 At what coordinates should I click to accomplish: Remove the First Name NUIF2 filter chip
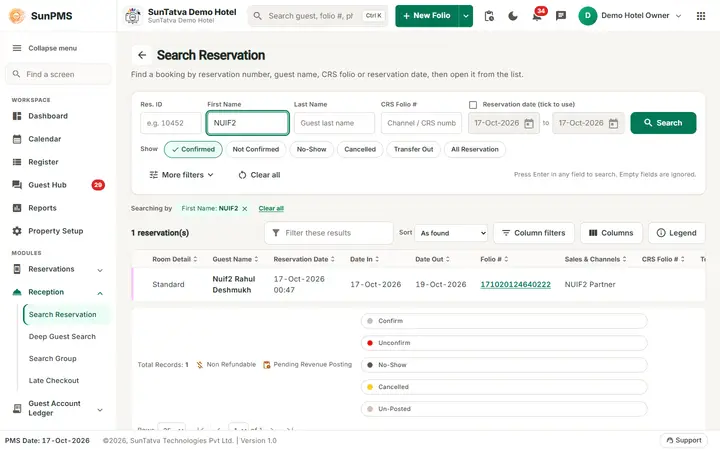coord(245,208)
